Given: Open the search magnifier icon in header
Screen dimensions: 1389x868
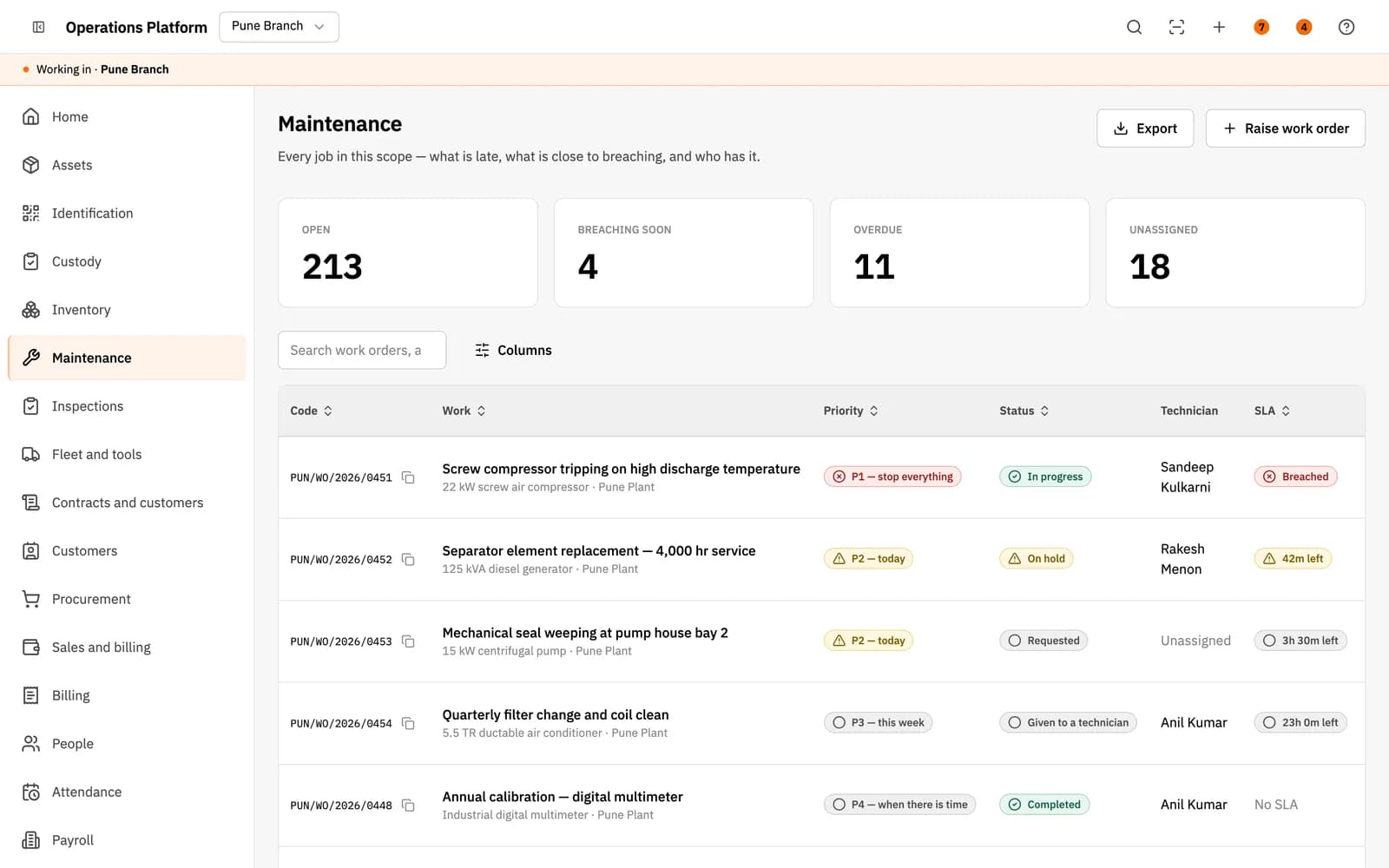Looking at the screenshot, I should (1134, 27).
